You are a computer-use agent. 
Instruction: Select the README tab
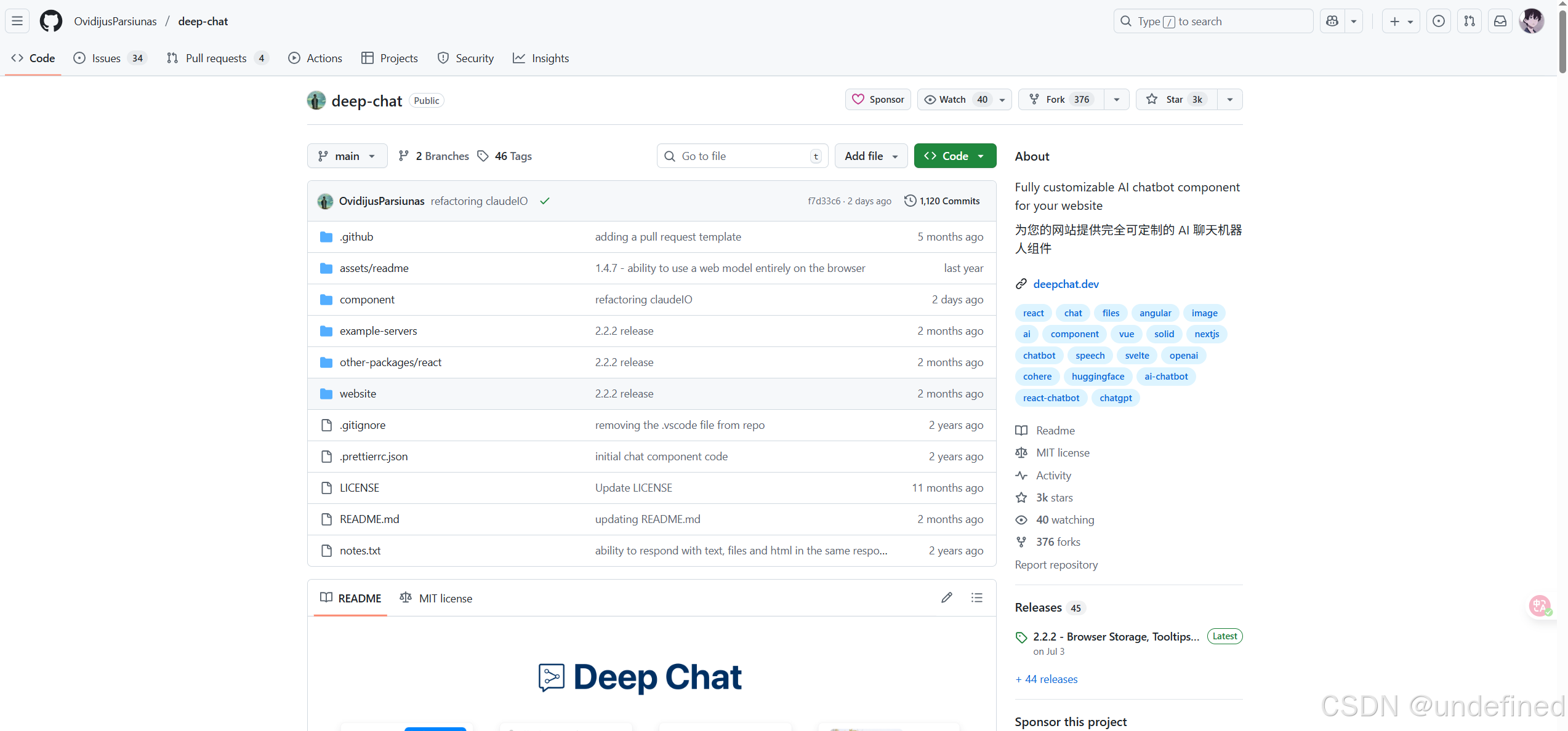click(350, 598)
